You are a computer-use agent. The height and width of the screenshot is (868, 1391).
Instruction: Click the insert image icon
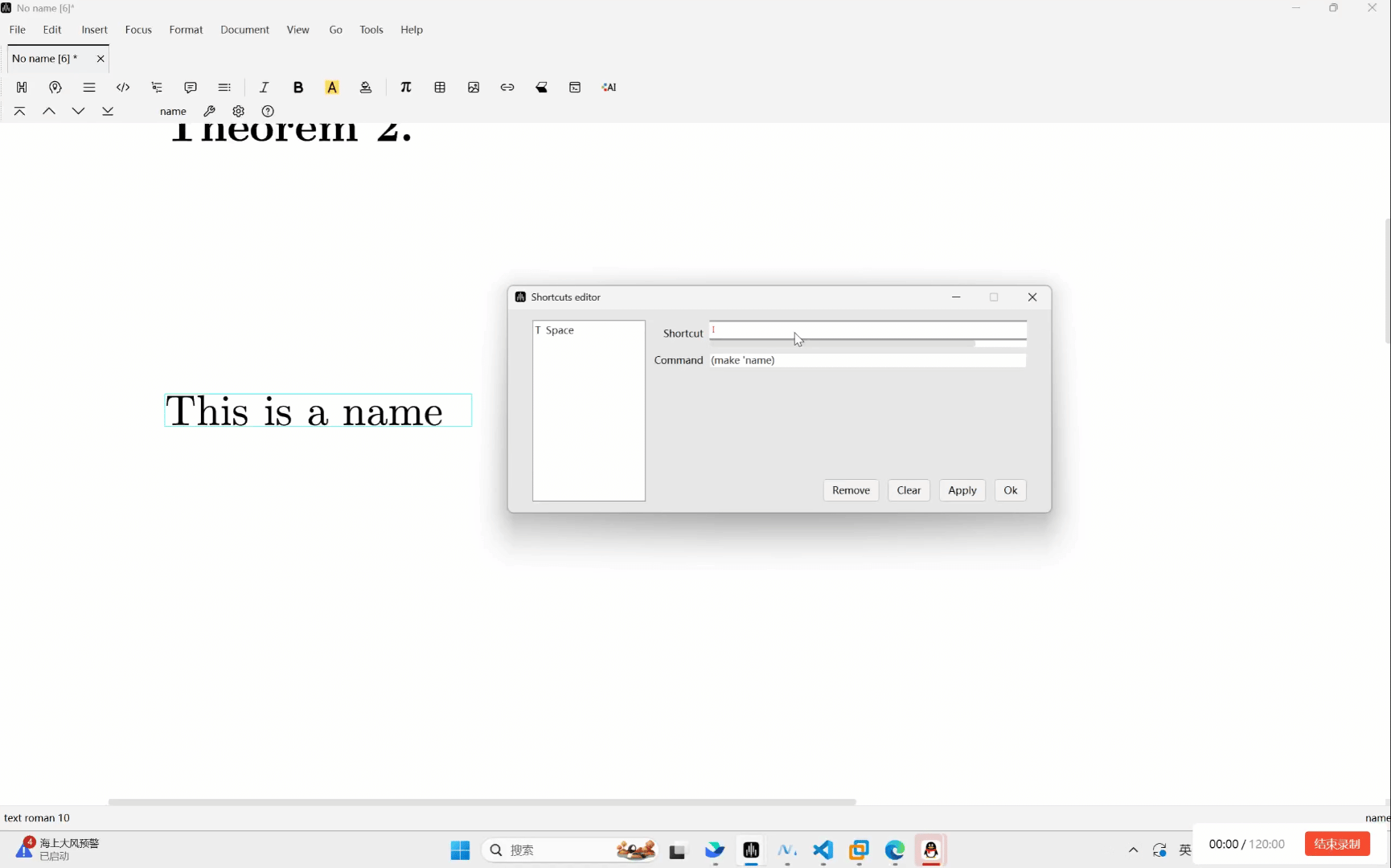pyautogui.click(x=474, y=88)
